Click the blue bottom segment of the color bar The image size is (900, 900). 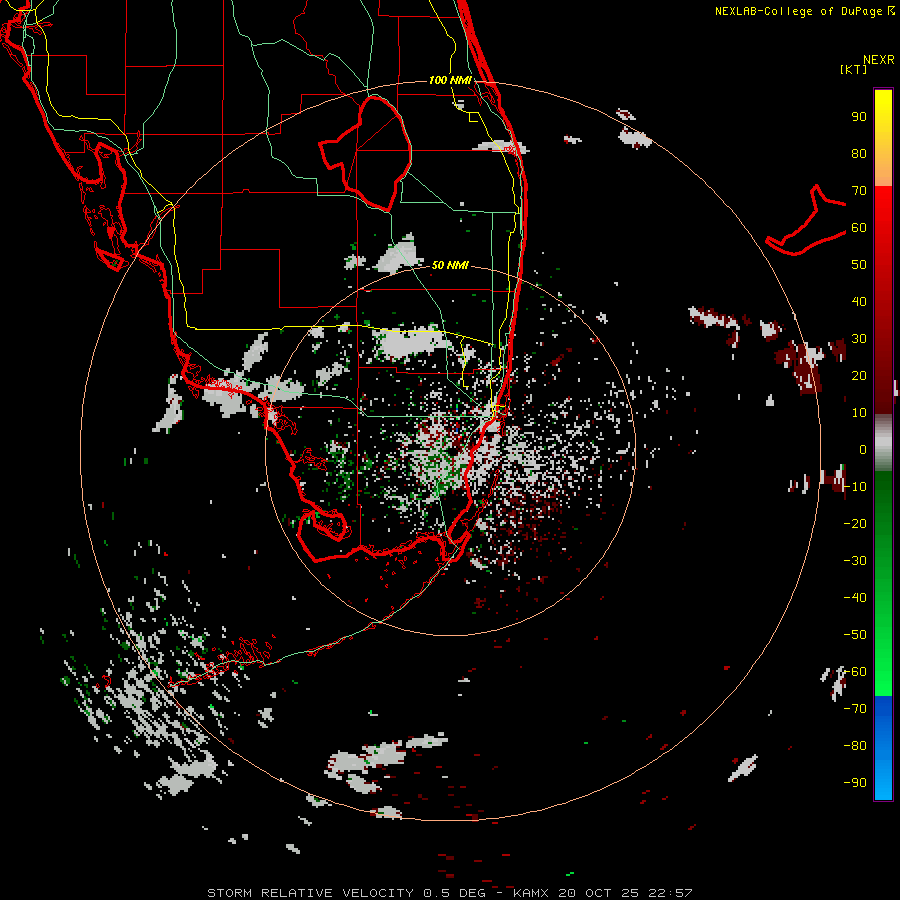coord(883,747)
